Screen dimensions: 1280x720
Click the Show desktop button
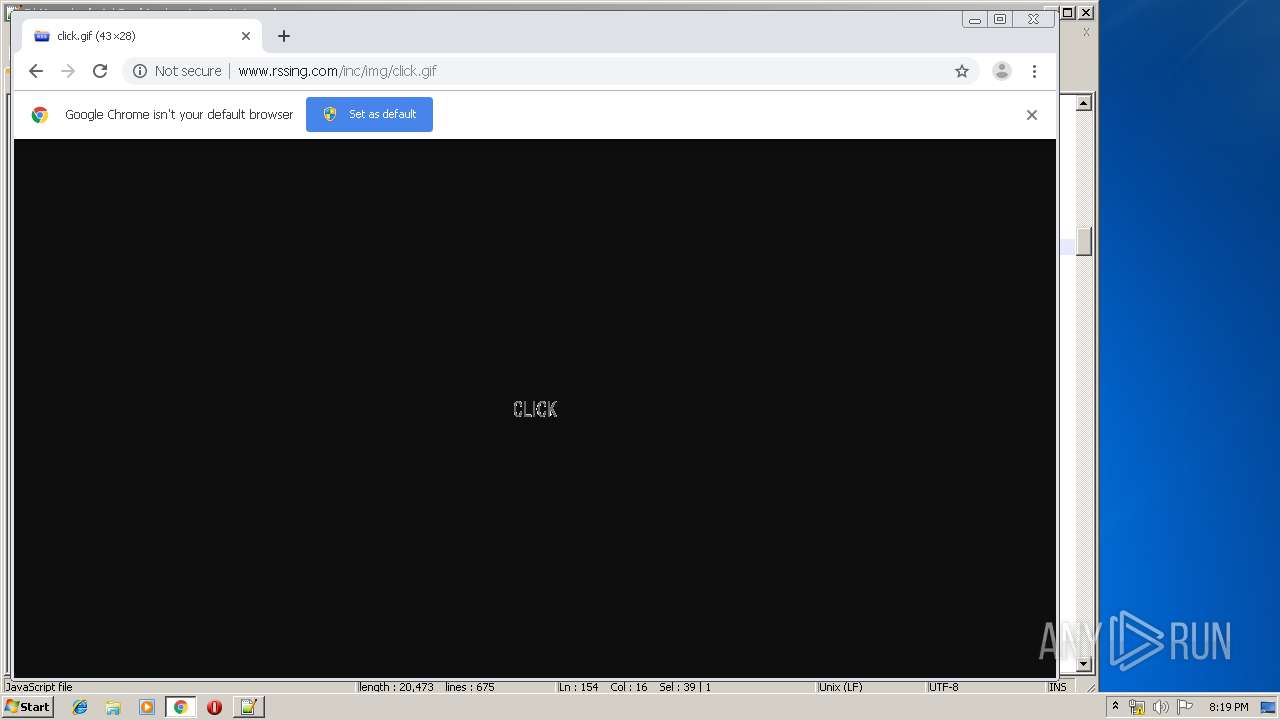[x=1268, y=707]
